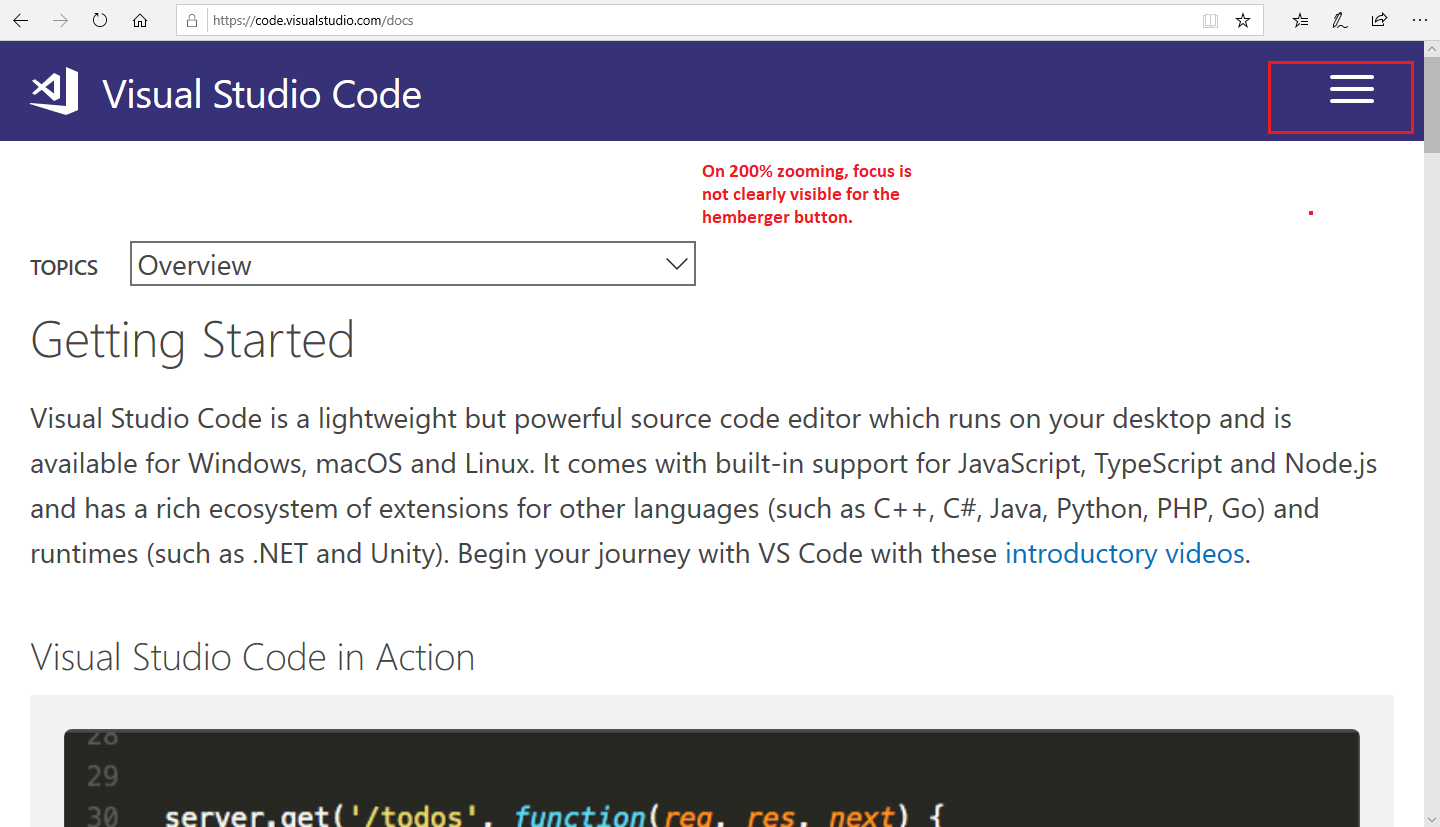Start a Web Notes annotation

point(1339,20)
